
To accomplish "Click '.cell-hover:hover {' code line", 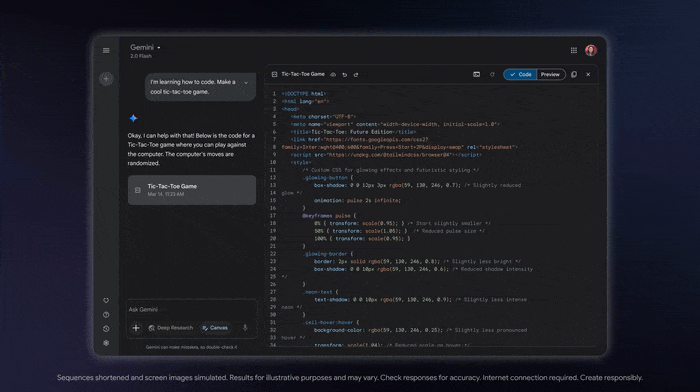I will point(330,322).
